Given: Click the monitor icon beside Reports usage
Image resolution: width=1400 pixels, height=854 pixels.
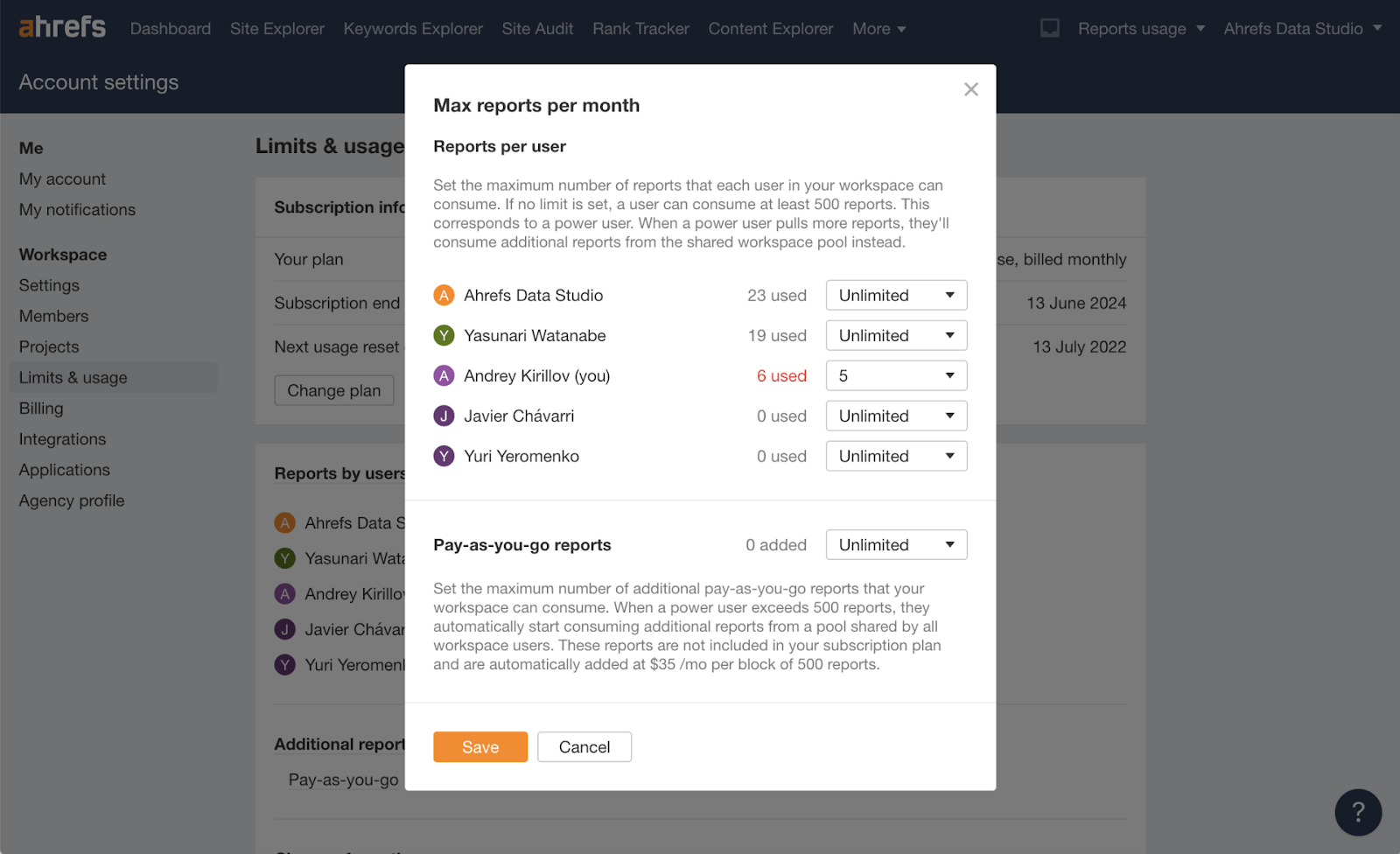Looking at the screenshot, I should 1048,27.
